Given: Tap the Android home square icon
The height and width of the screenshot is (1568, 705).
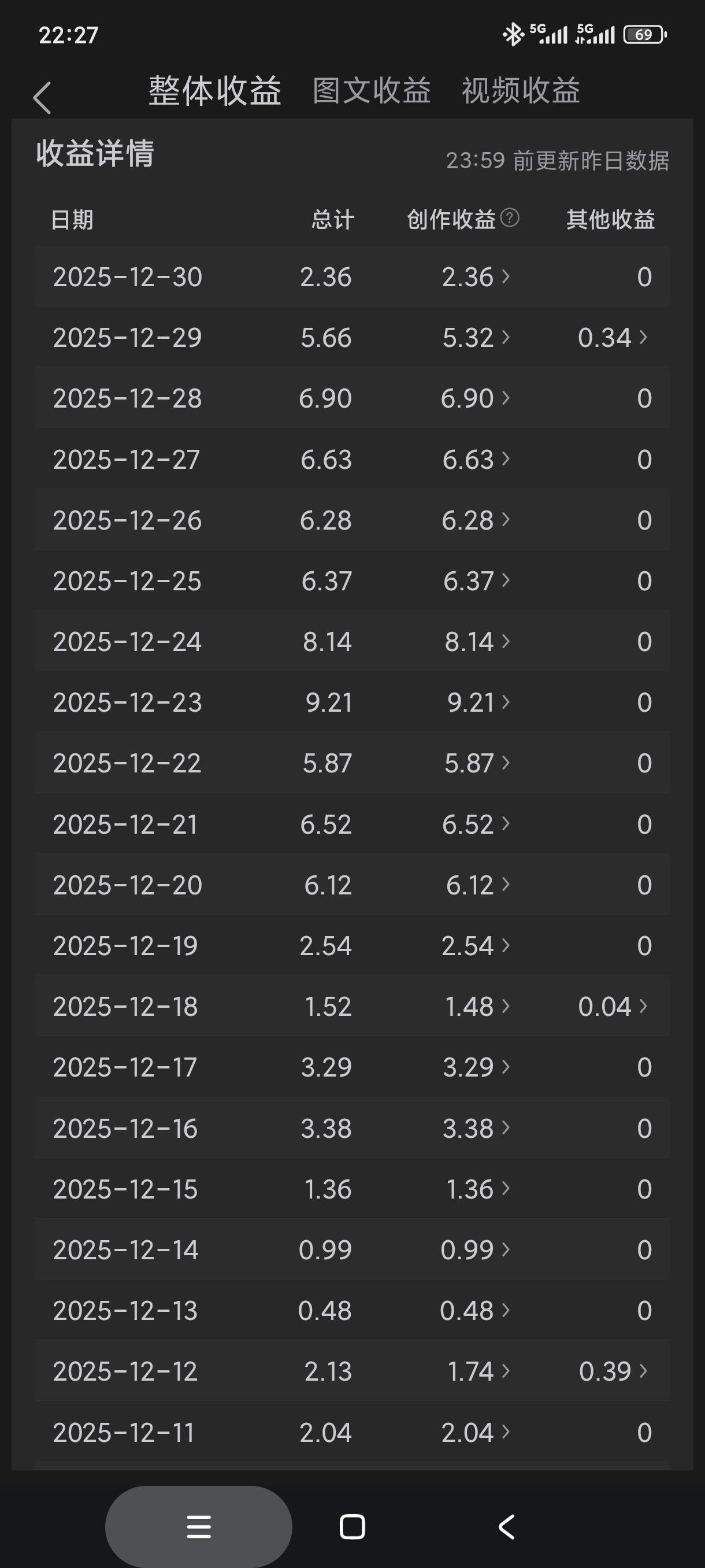Looking at the screenshot, I should [x=352, y=1526].
